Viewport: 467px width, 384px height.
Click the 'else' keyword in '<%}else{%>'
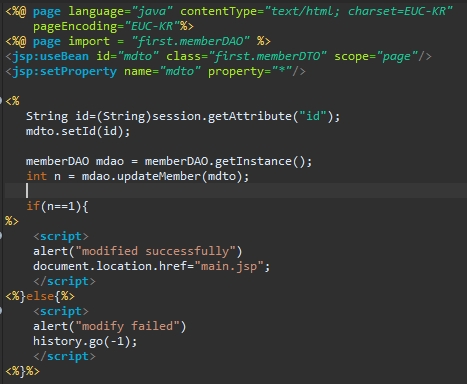[40, 296]
